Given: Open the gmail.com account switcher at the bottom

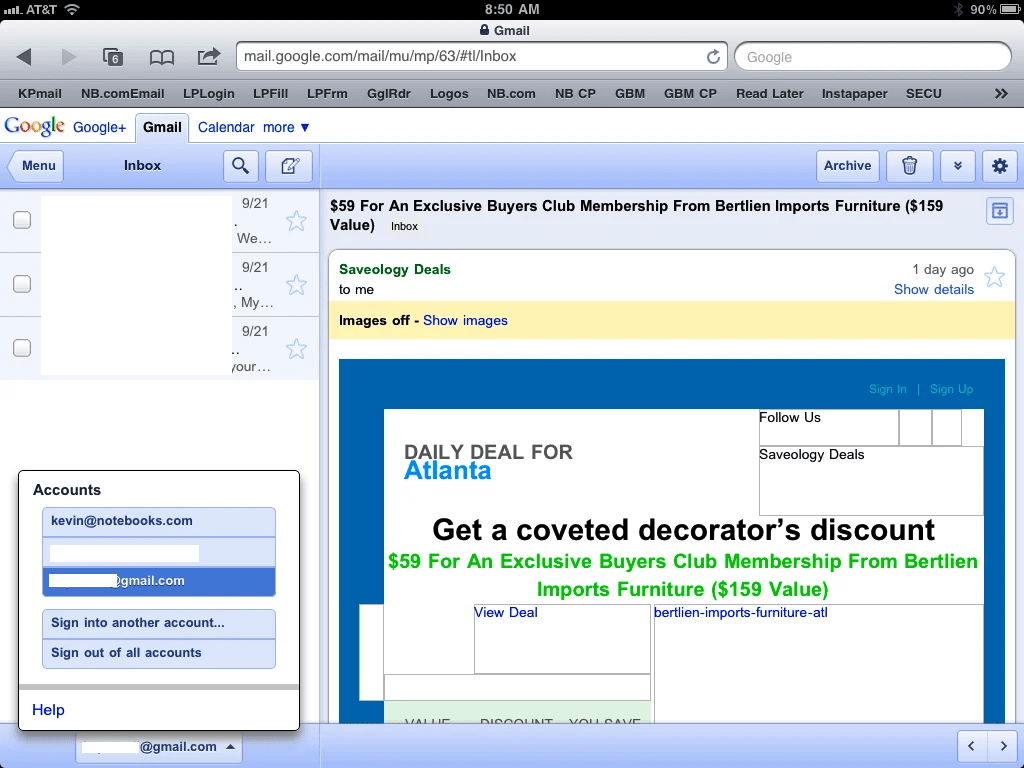Looking at the screenshot, I should (x=158, y=746).
